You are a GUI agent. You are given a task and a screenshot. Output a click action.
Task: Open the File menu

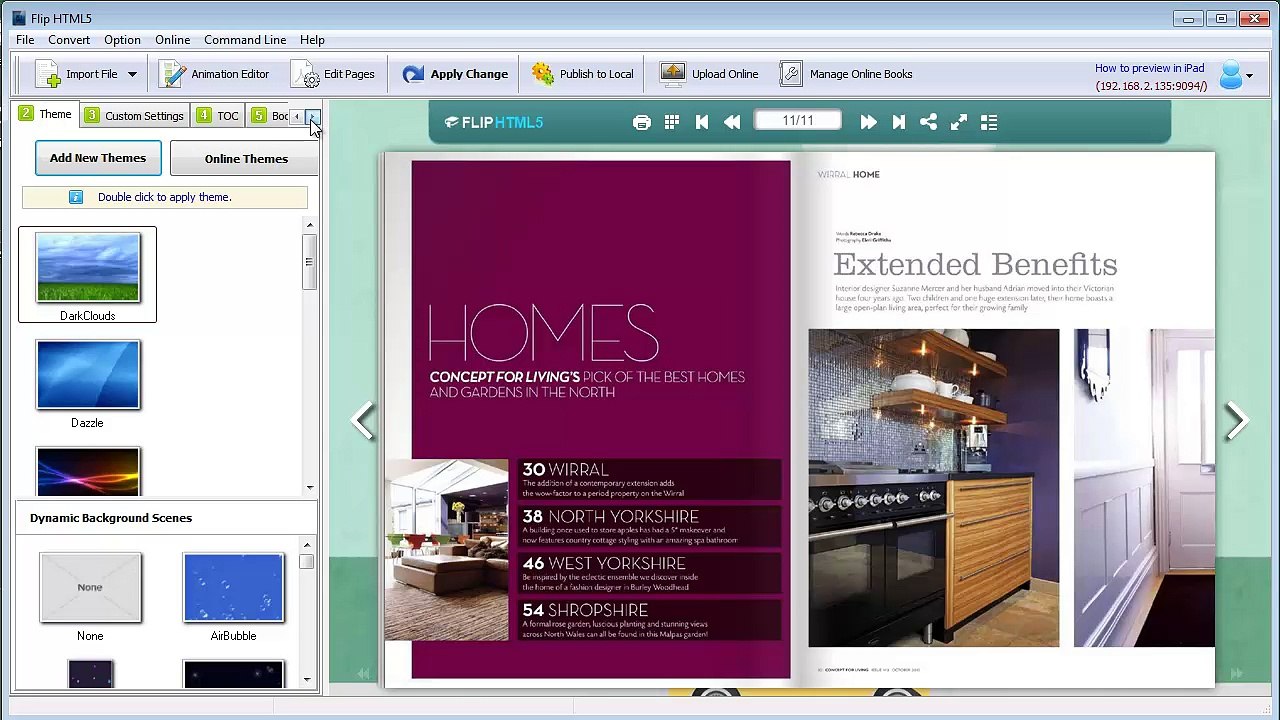click(x=25, y=40)
